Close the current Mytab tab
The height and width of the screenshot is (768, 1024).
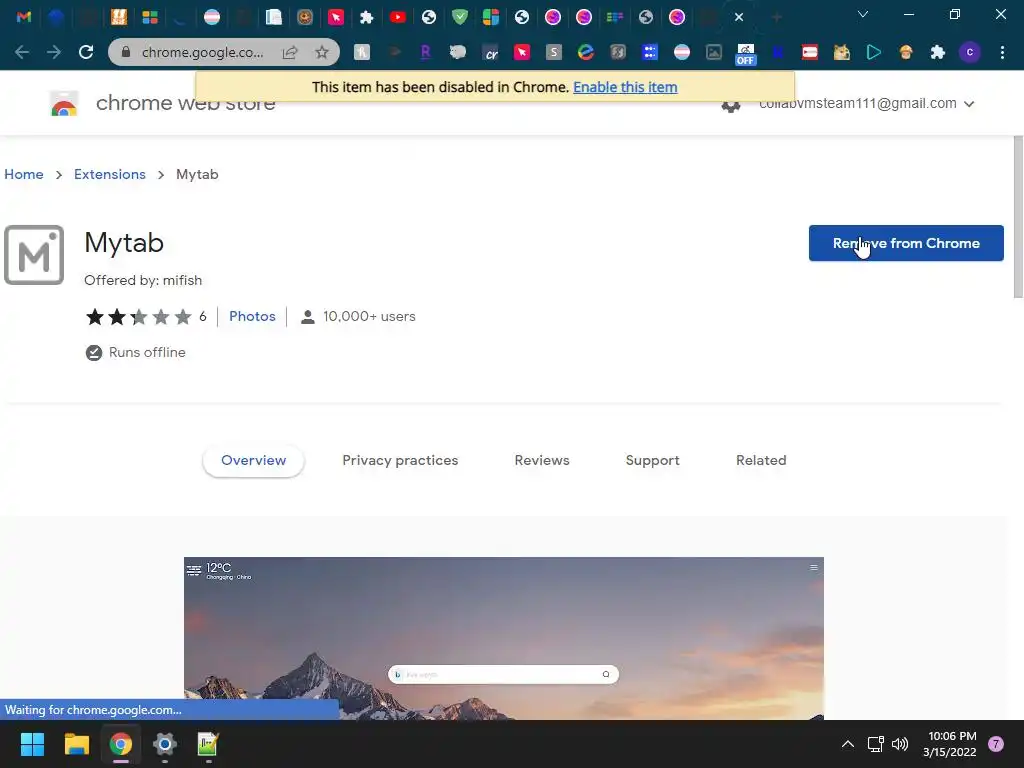coord(739,17)
